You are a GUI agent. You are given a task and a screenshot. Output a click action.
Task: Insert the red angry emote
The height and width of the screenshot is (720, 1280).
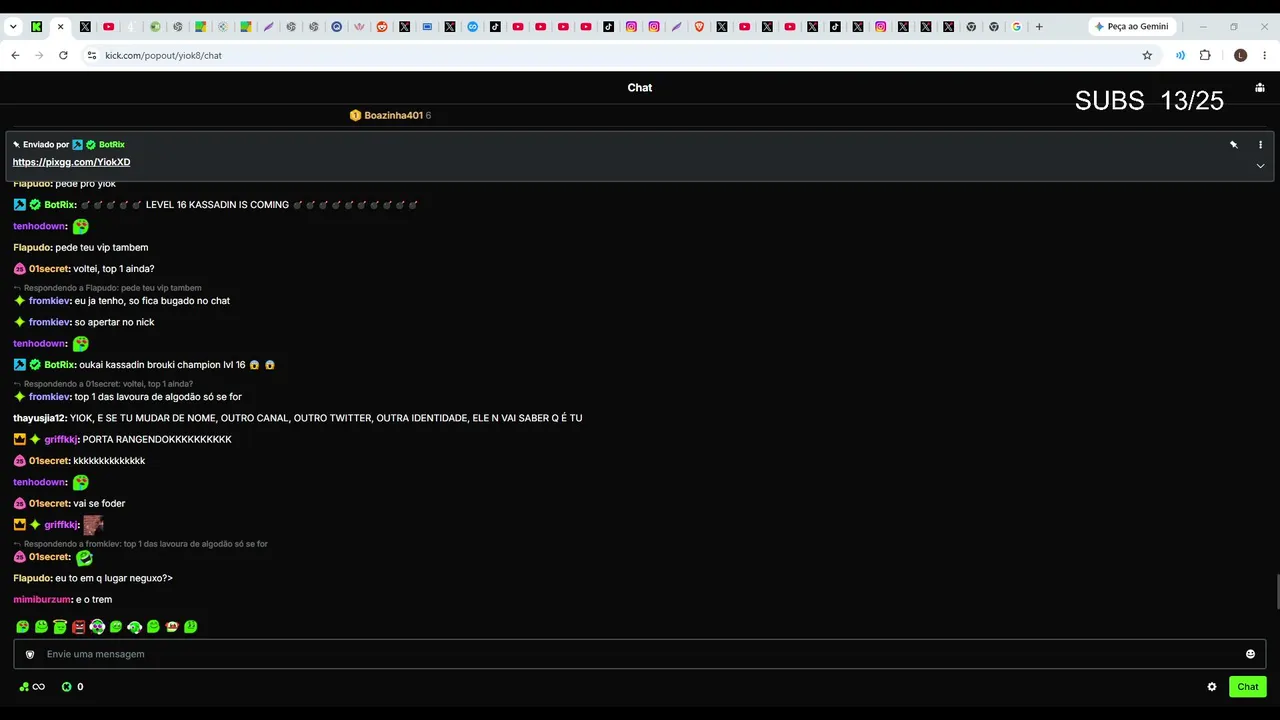tap(79, 627)
